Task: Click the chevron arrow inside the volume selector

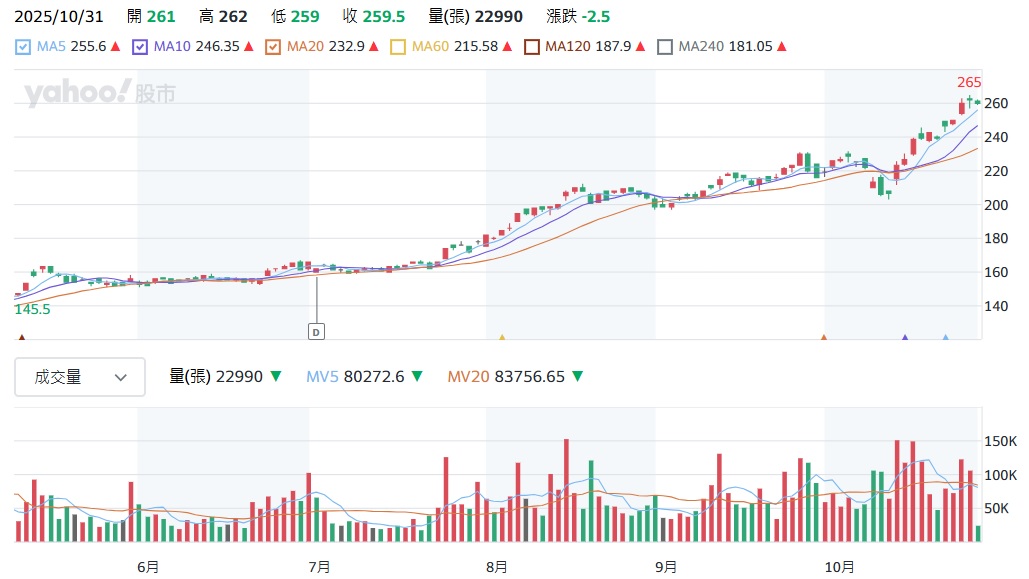Action: pos(121,377)
